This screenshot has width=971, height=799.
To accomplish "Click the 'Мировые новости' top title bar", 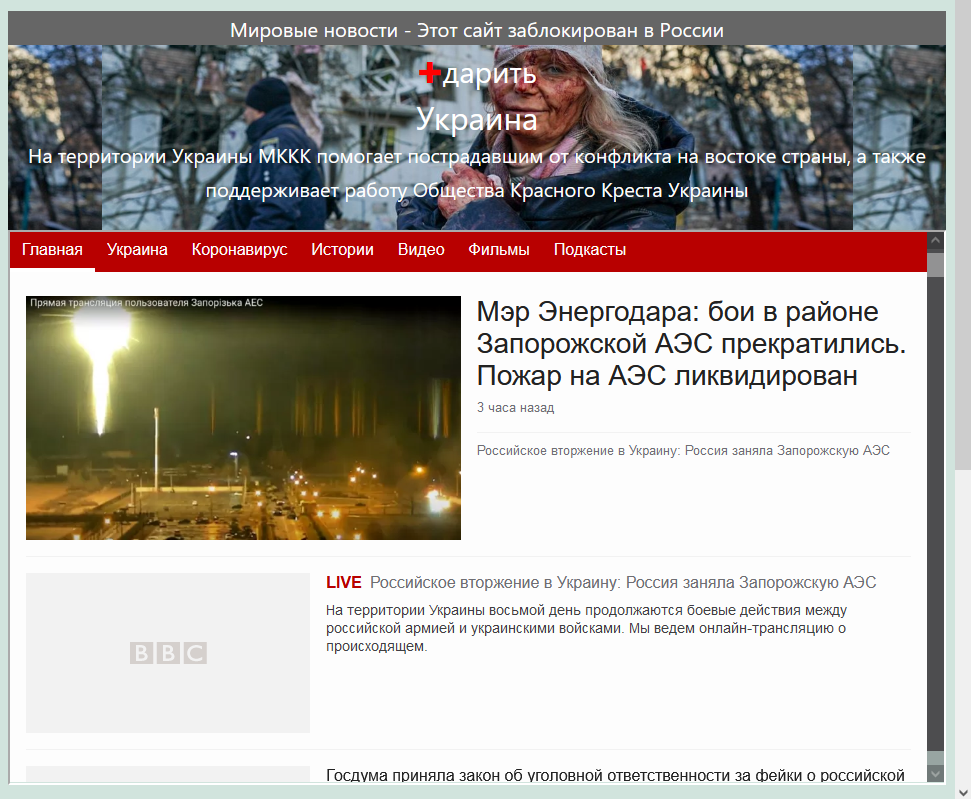I will (x=477, y=30).
